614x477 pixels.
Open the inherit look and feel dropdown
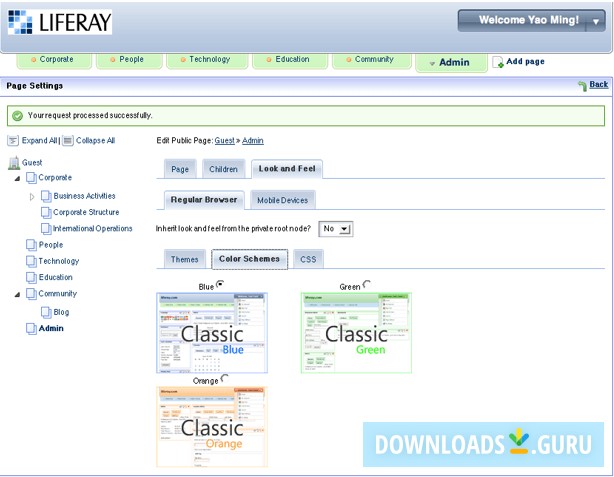coord(336,229)
